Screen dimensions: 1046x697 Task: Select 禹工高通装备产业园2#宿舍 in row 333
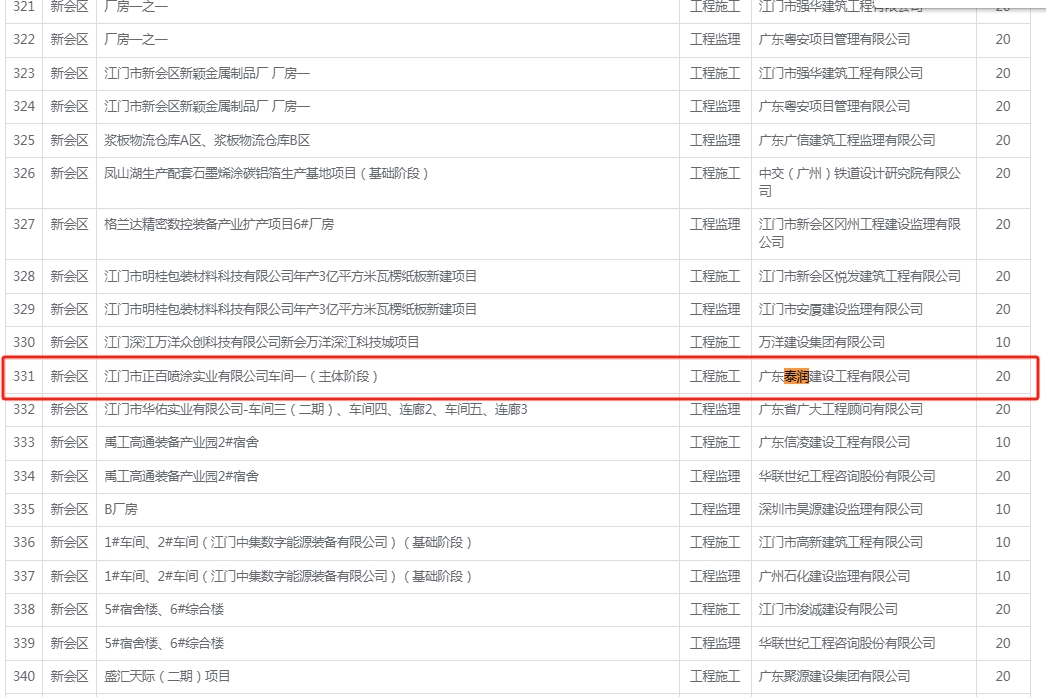coord(181,442)
